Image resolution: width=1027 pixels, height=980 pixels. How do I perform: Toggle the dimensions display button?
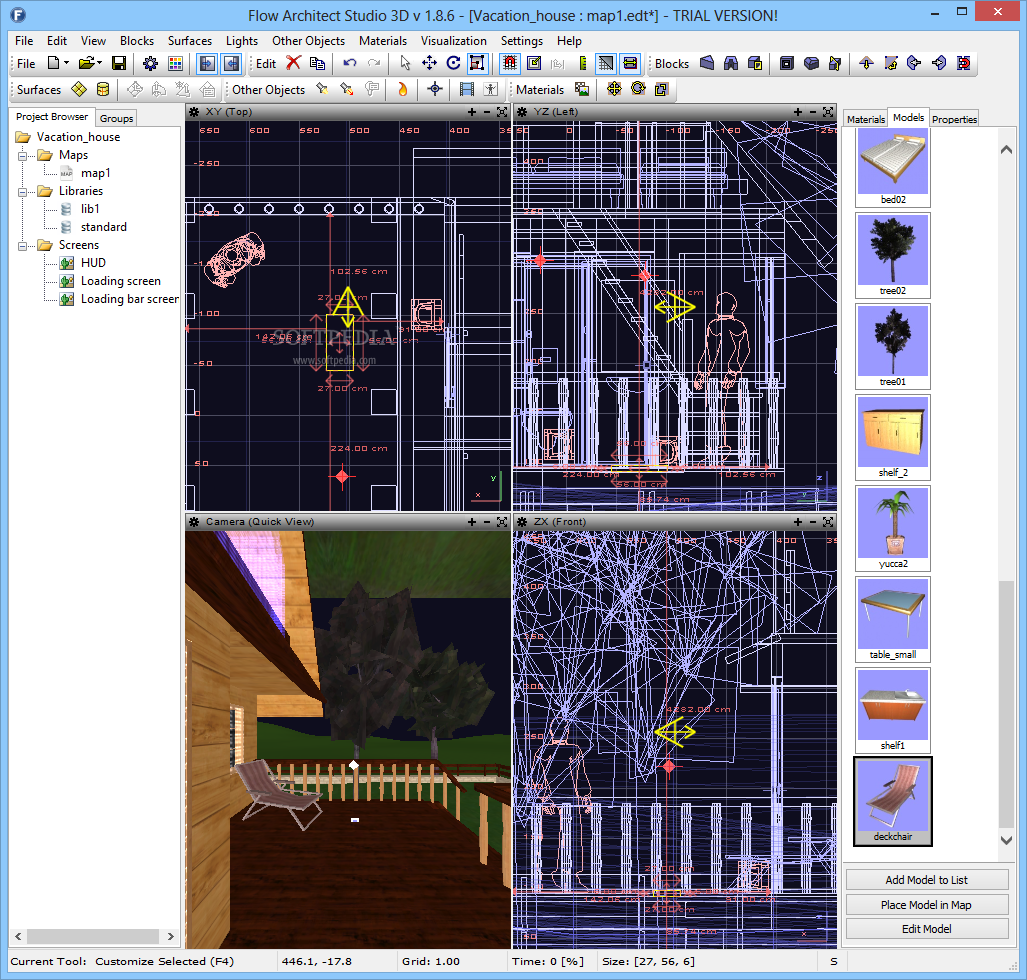click(630, 63)
